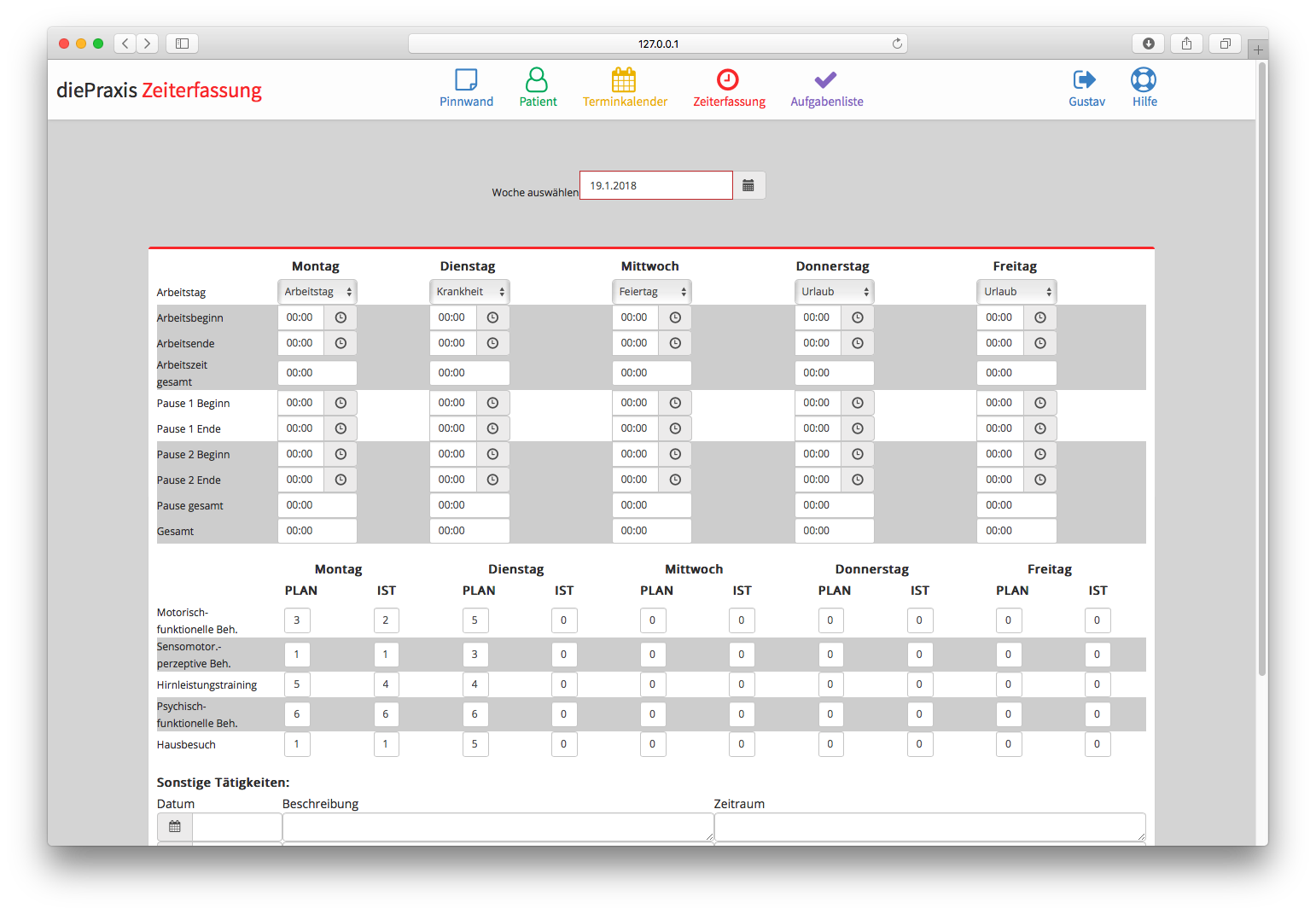Open clock picker for Montag Pause 1 Beginn
Image resolution: width=1316 pixels, height=914 pixels.
341,403
